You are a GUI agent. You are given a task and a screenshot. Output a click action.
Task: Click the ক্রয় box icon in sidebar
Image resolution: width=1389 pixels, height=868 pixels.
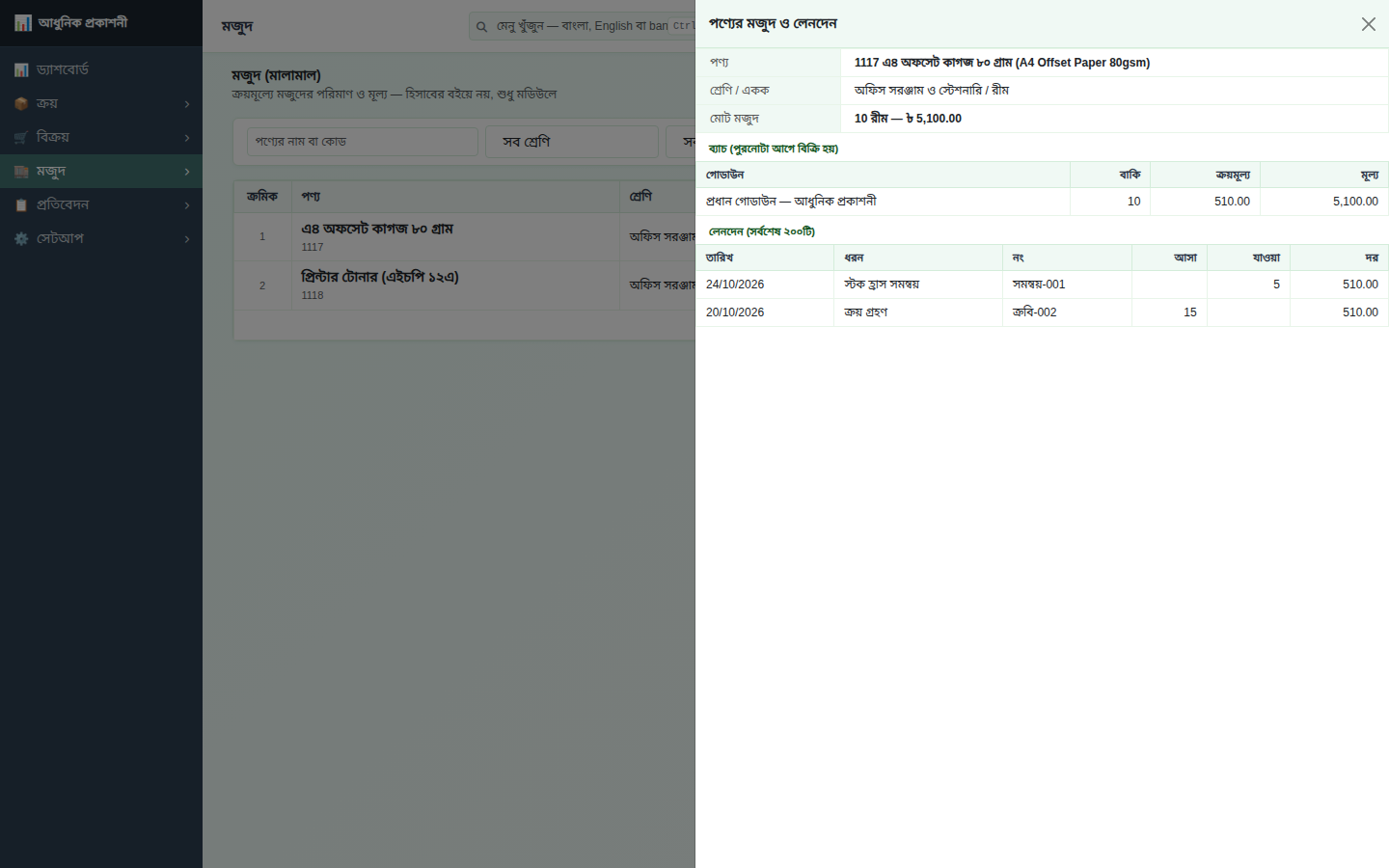21,103
